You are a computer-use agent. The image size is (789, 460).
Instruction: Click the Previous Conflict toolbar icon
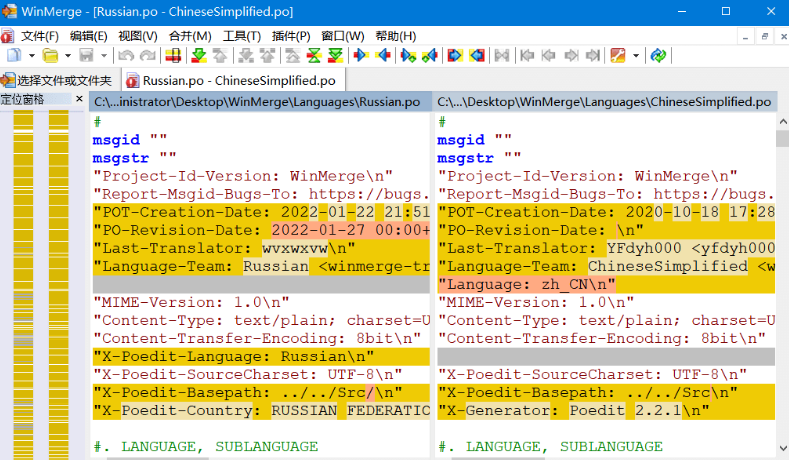[267, 55]
